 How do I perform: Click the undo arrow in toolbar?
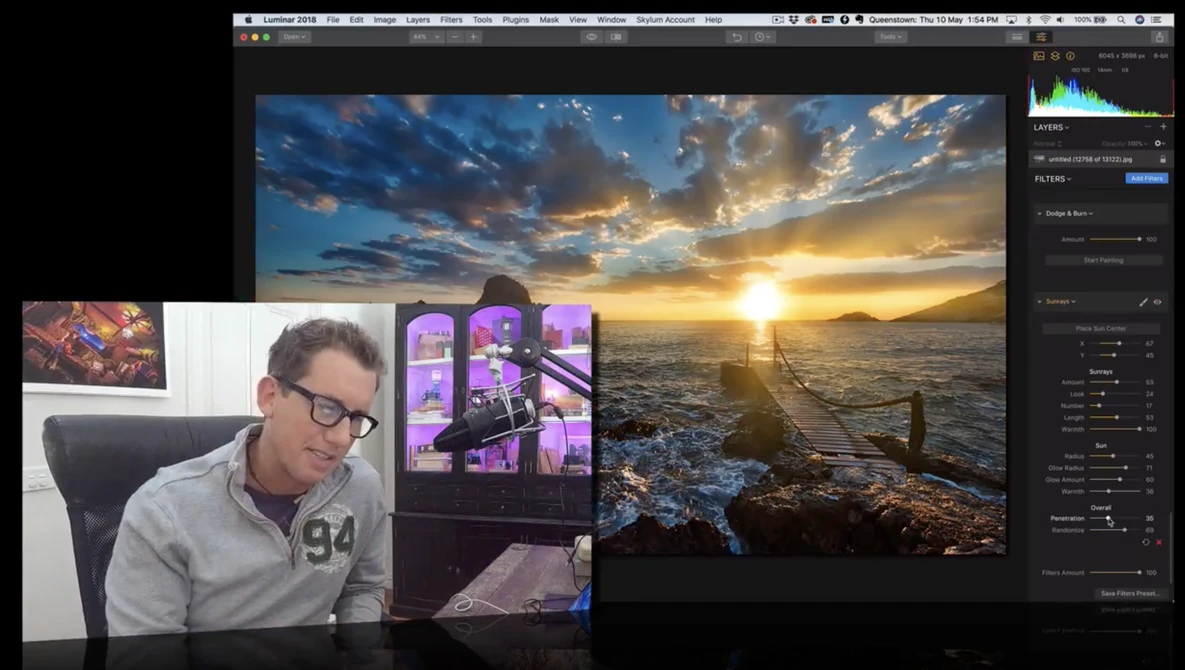pos(736,36)
